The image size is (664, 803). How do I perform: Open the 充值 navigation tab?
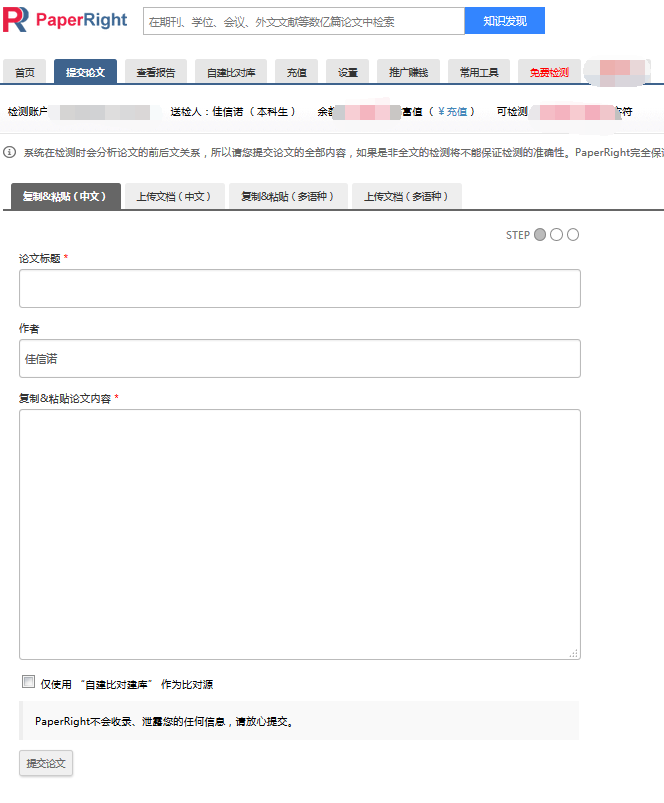[296, 72]
